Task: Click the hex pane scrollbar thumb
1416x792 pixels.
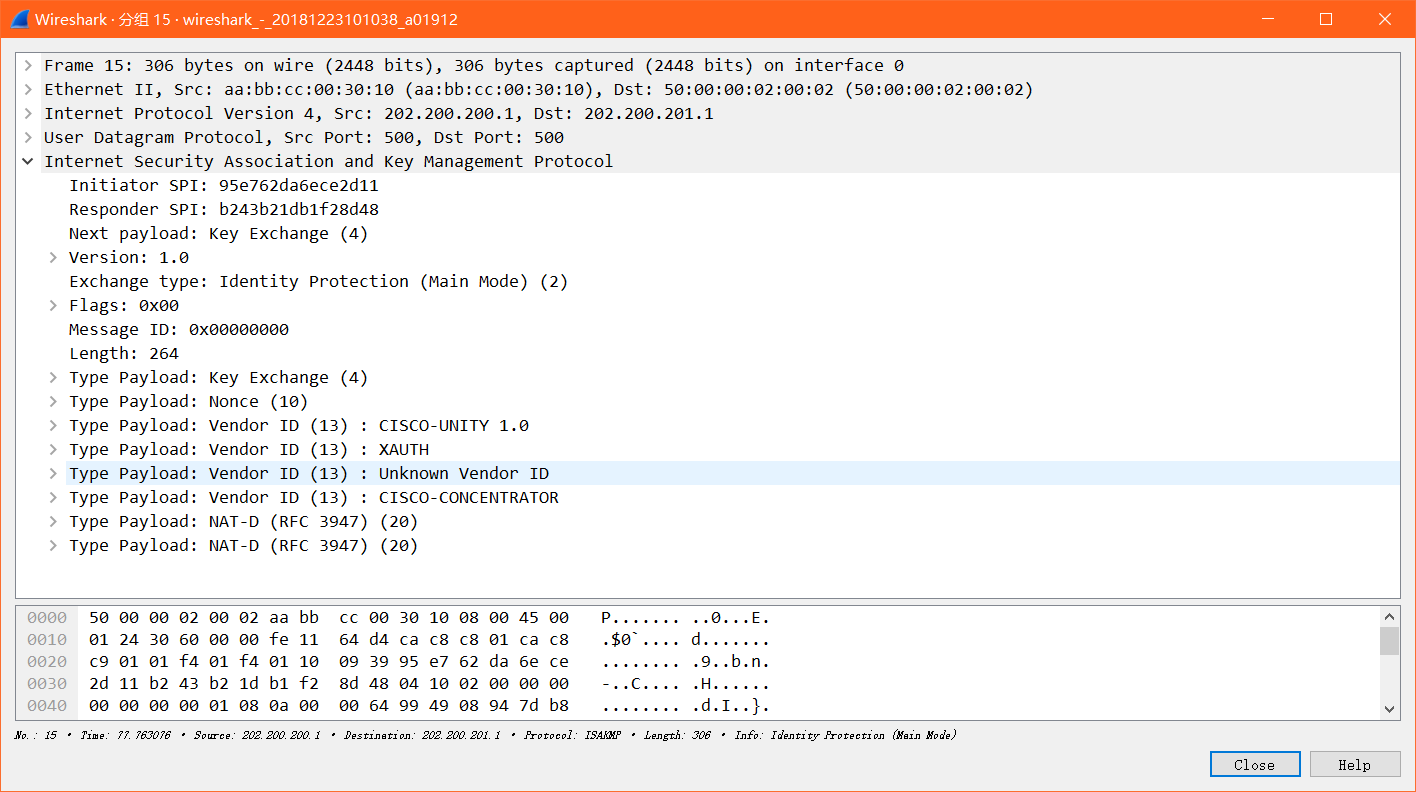Action: point(1389,641)
